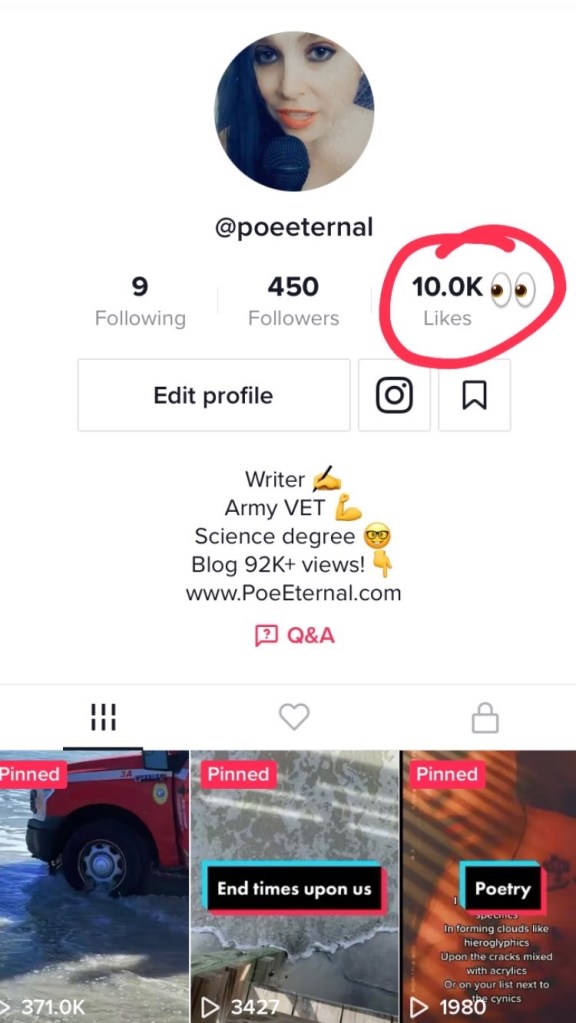
Task: Show liked videos heart tab
Action: tap(294, 718)
